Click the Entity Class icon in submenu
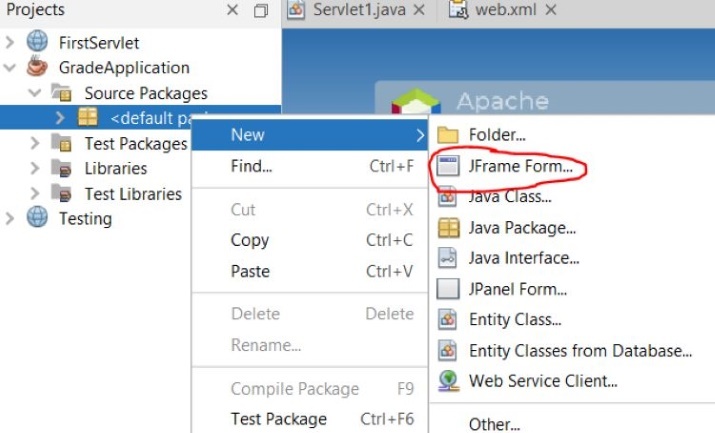The height and width of the screenshot is (433, 715). 449,320
